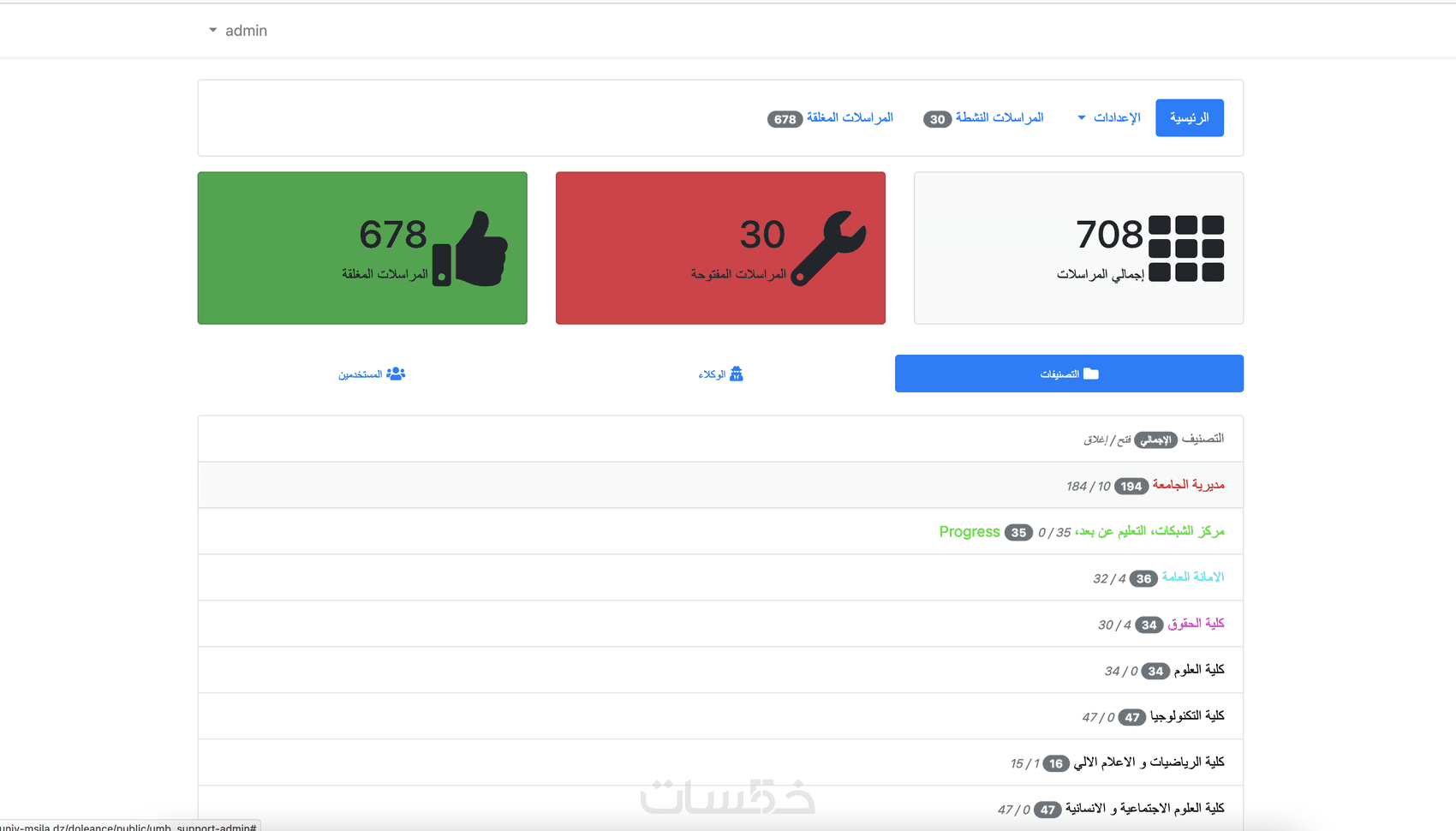The image size is (1456, 831).
Task: Click the 194 badge in مديرية الجامعة row
Action: pos(1131,487)
